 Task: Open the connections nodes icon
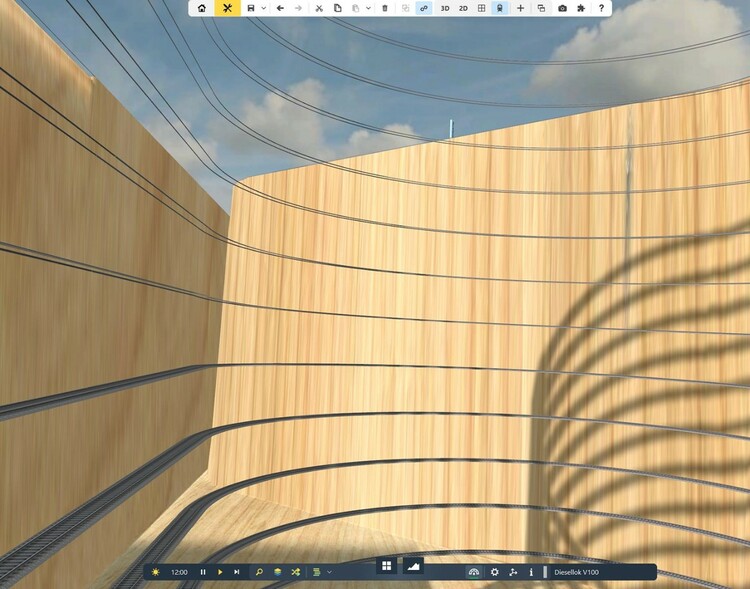513,572
